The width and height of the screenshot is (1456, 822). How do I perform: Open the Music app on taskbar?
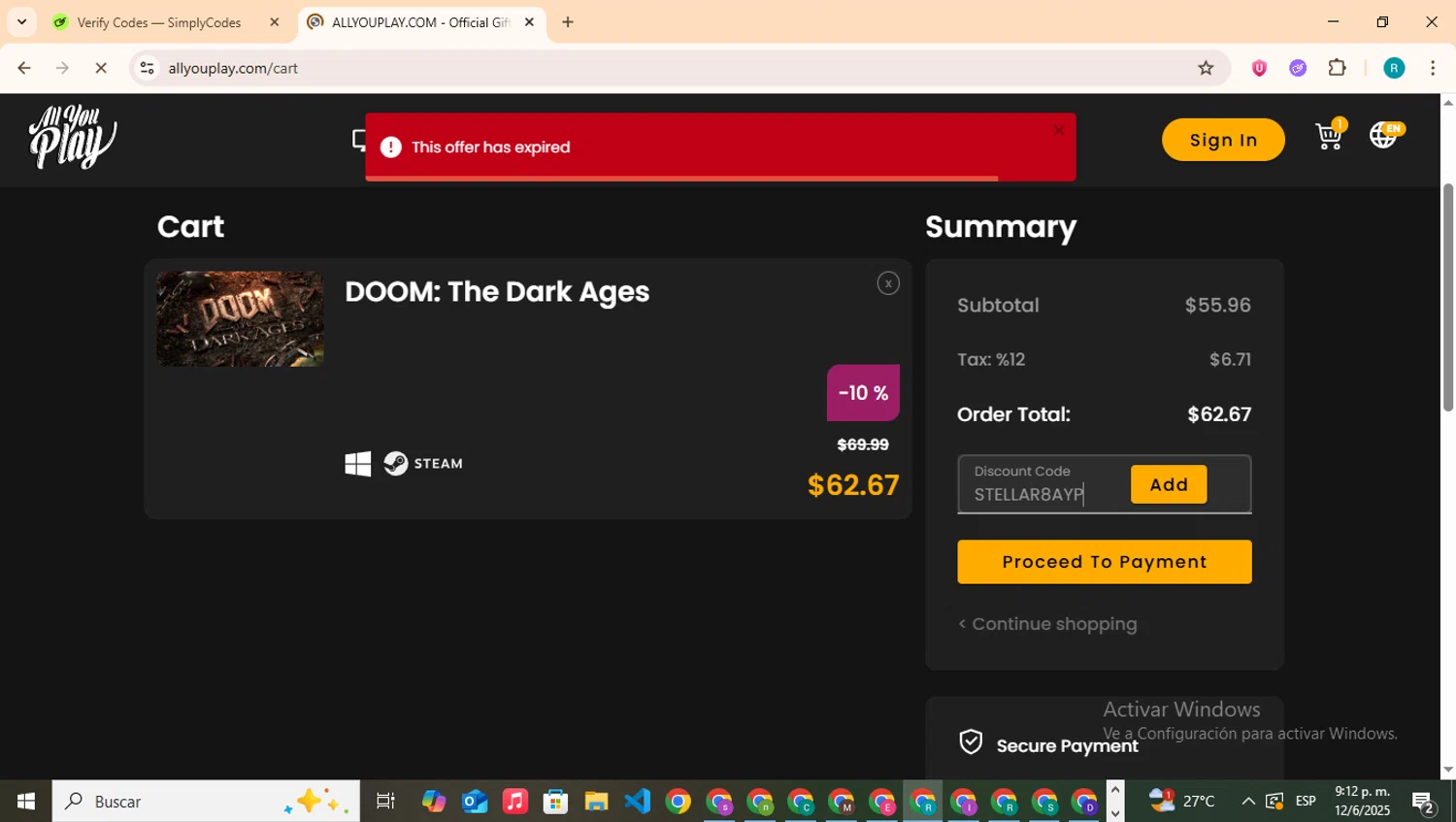pos(515,801)
